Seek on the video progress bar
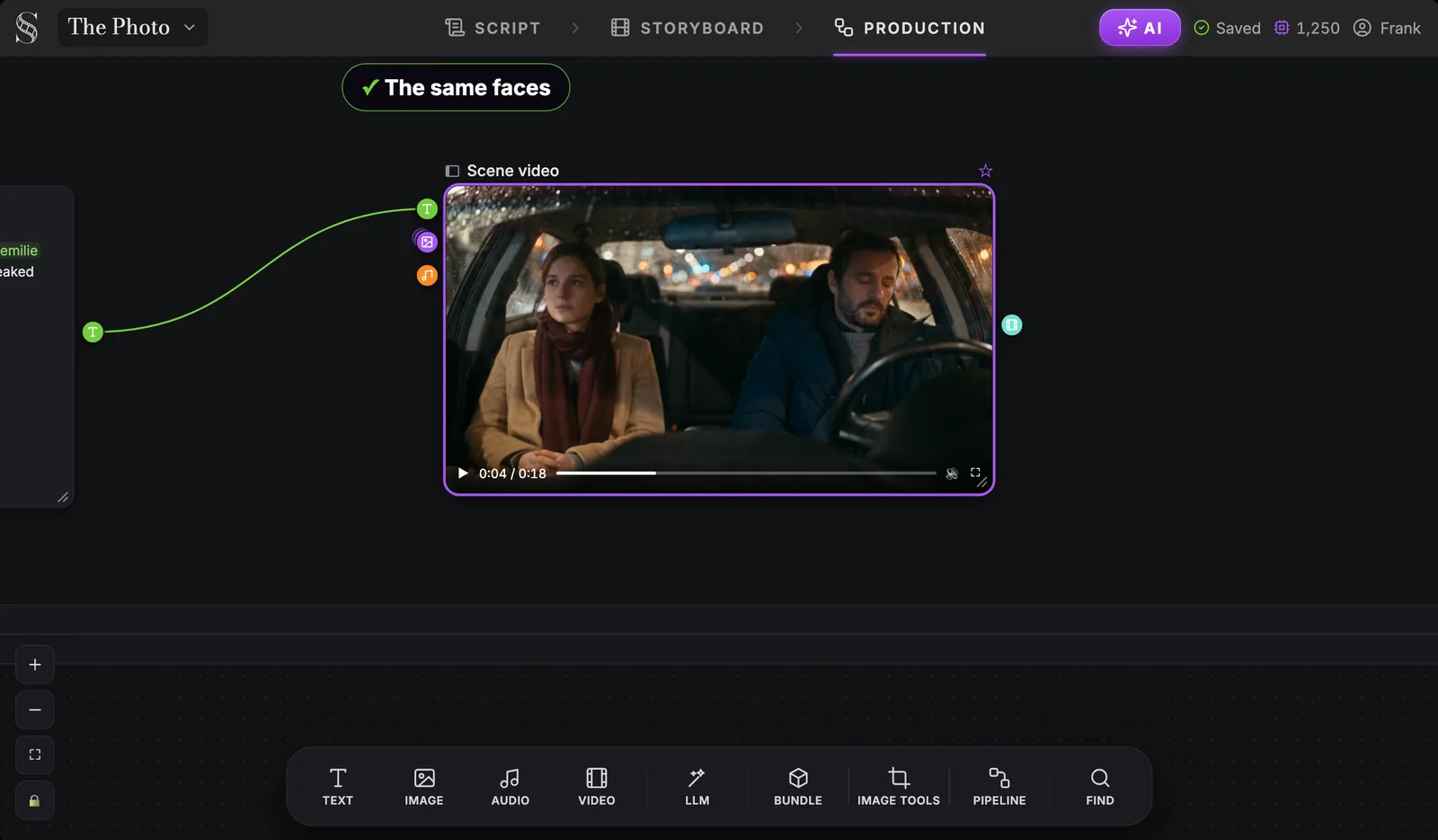Image resolution: width=1438 pixels, height=840 pixels. [746, 473]
